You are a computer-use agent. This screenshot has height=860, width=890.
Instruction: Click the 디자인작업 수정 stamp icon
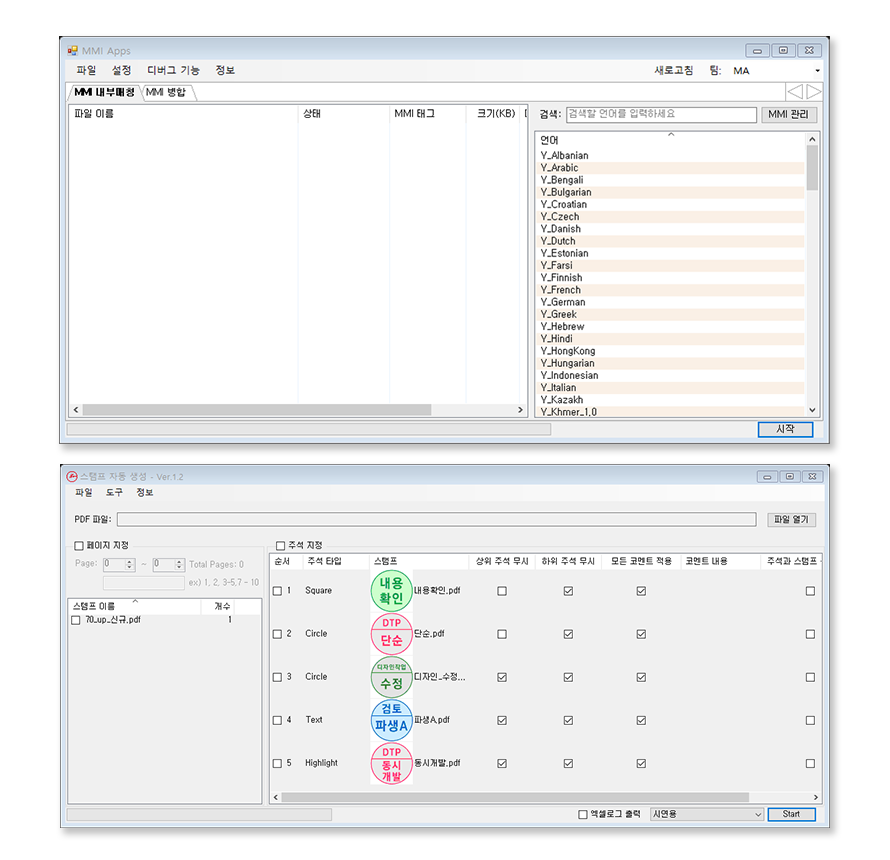(391, 677)
